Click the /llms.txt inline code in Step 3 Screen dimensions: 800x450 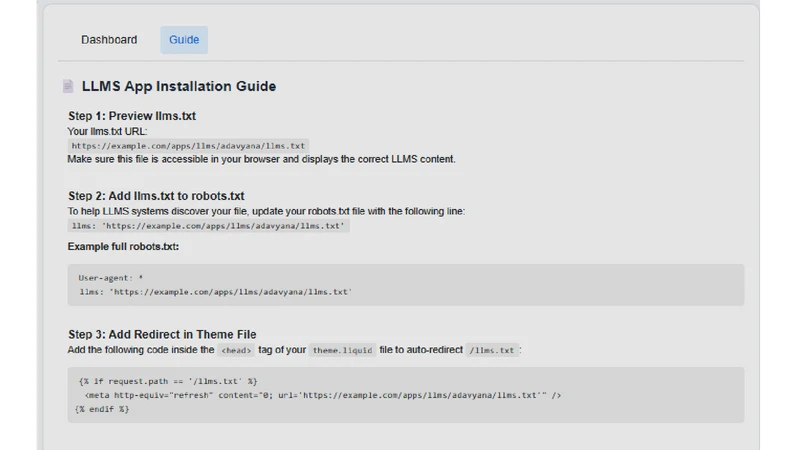coord(492,350)
